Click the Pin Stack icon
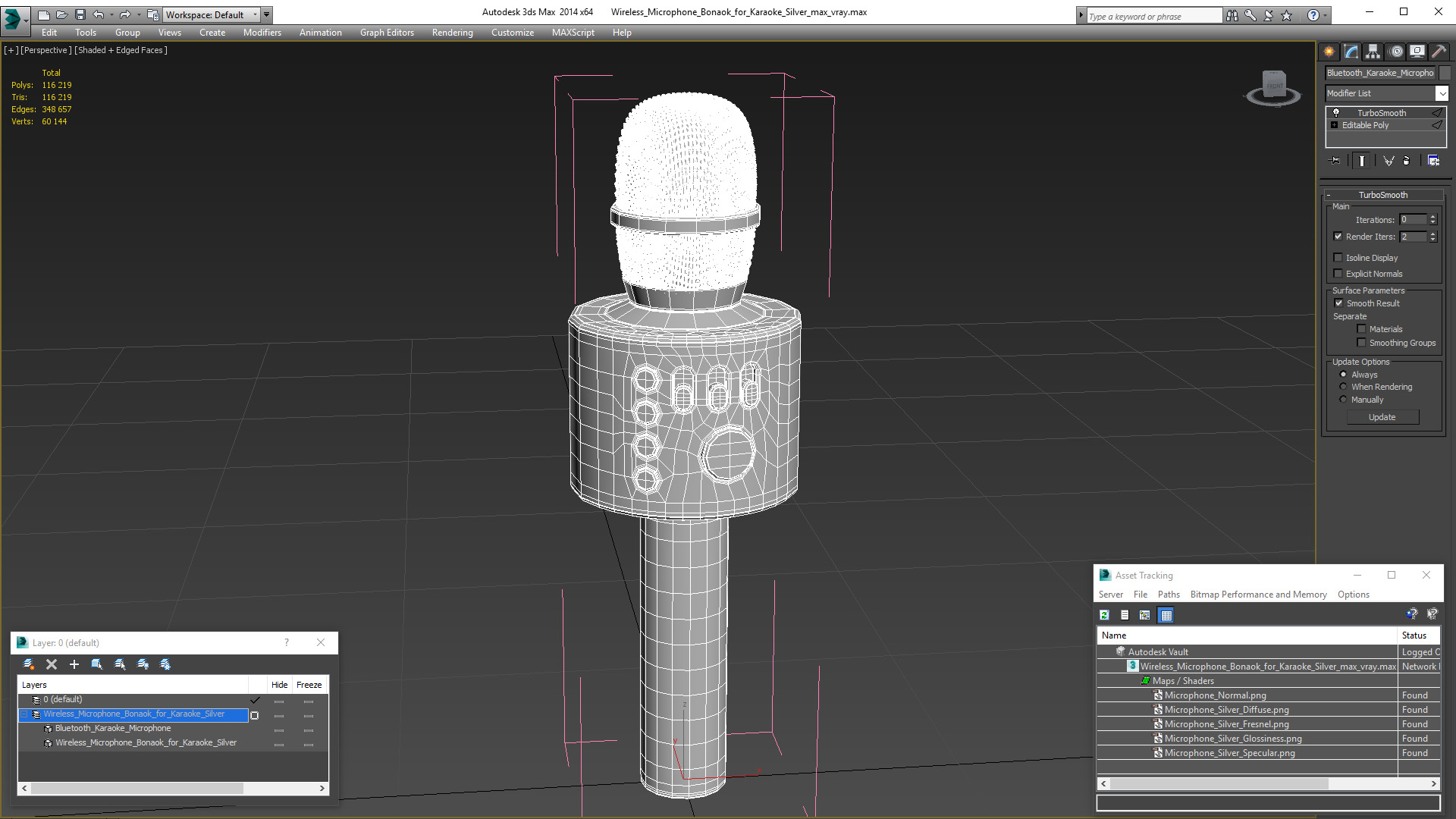 coord(1336,161)
